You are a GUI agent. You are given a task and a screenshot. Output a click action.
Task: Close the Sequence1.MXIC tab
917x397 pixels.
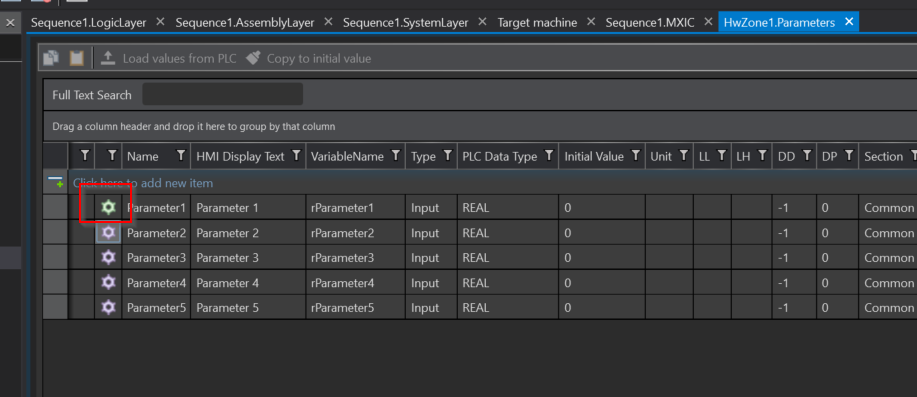pos(708,22)
